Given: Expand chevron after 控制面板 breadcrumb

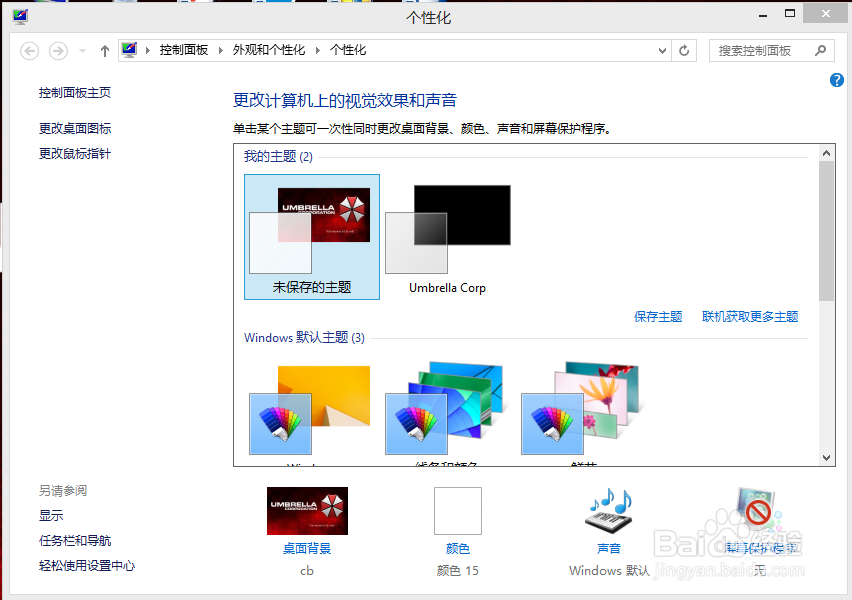Looking at the screenshot, I should pos(221,51).
